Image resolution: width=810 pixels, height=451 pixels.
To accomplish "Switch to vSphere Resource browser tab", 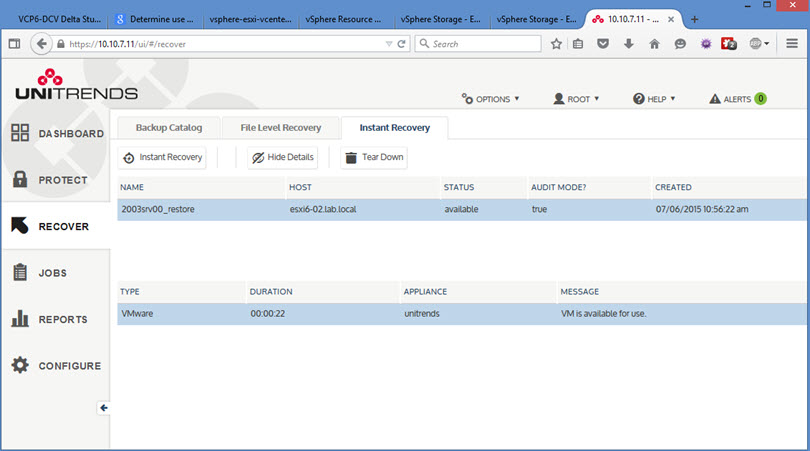I will pos(344,19).
